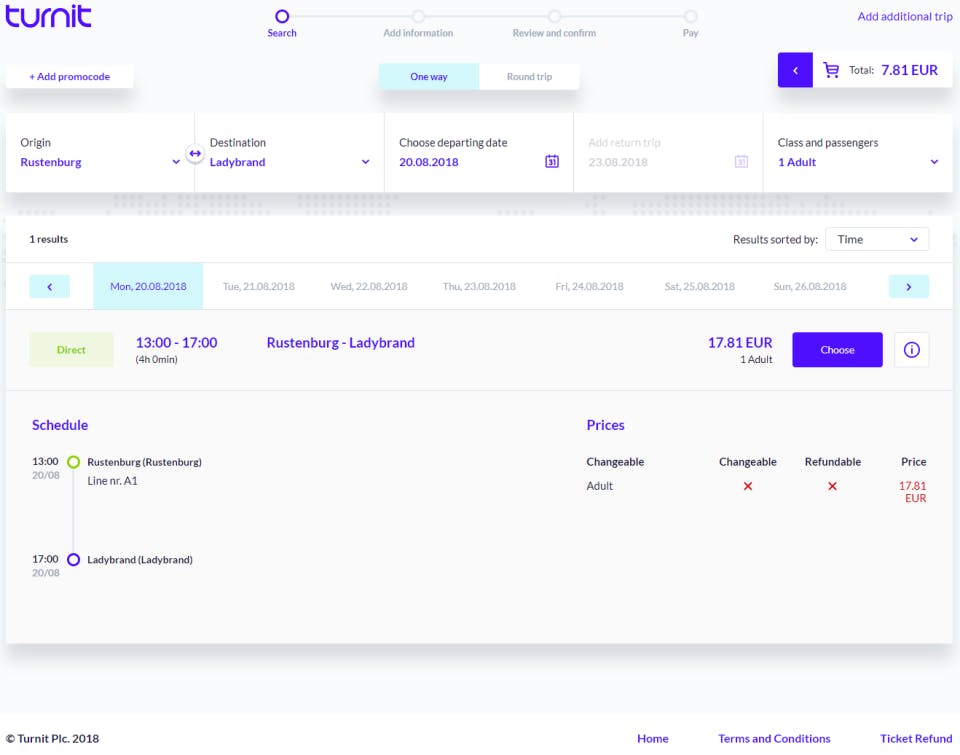The image size is (960, 755).
Task: Select the Sat, 25.08.2018 date tab
Action: tap(698, 285)
